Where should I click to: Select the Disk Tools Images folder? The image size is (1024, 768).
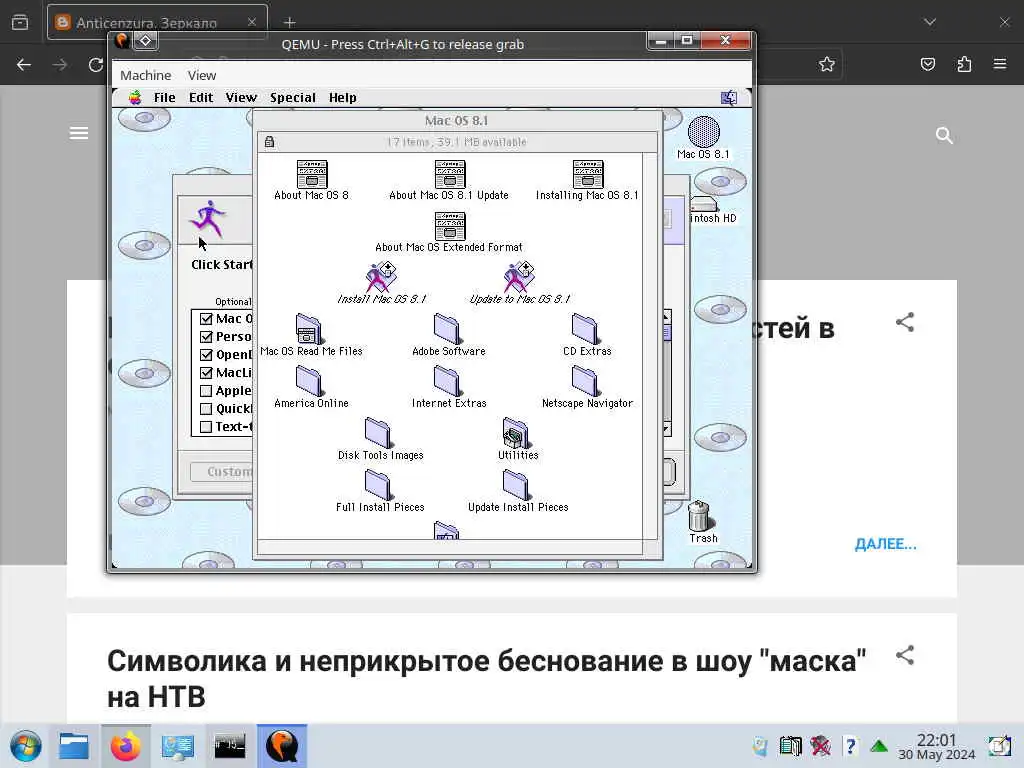pyautogui.click(x=378, y=433)
